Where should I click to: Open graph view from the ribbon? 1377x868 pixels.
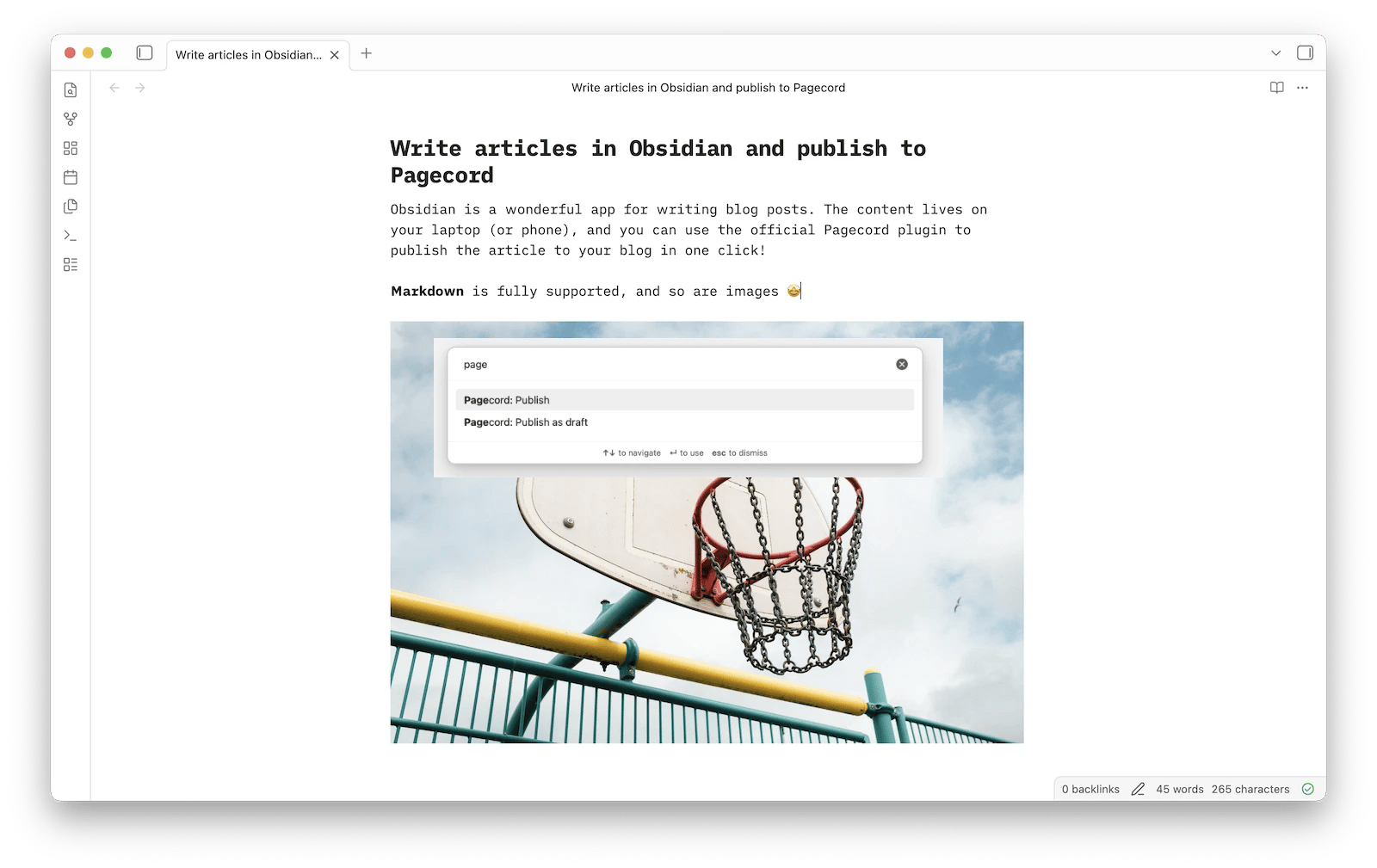[x=71, y=119]
